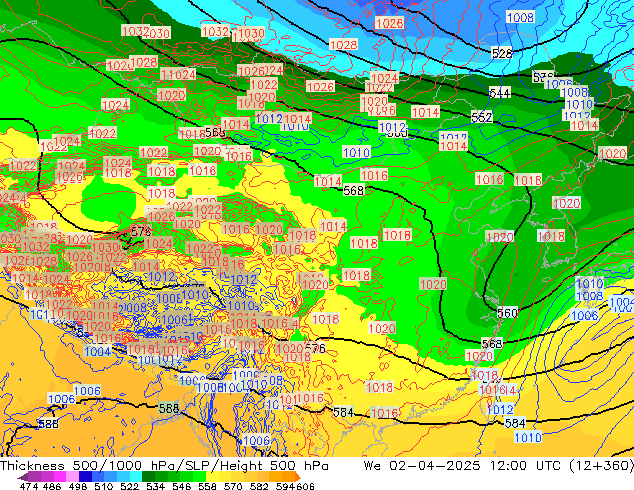Select the bright yellow swatch above 558
This screenshot has width=634, height=490.
(x=212, y=476)
